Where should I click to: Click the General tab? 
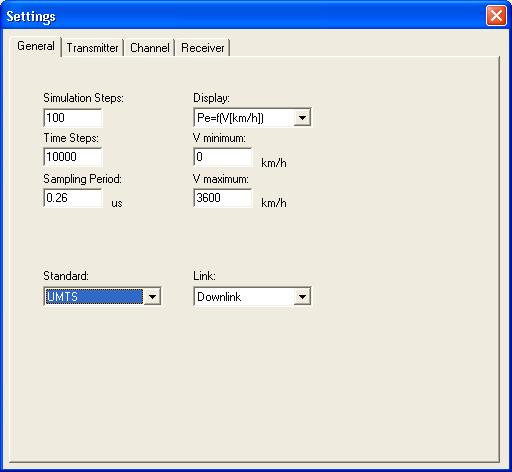point(36,46)
